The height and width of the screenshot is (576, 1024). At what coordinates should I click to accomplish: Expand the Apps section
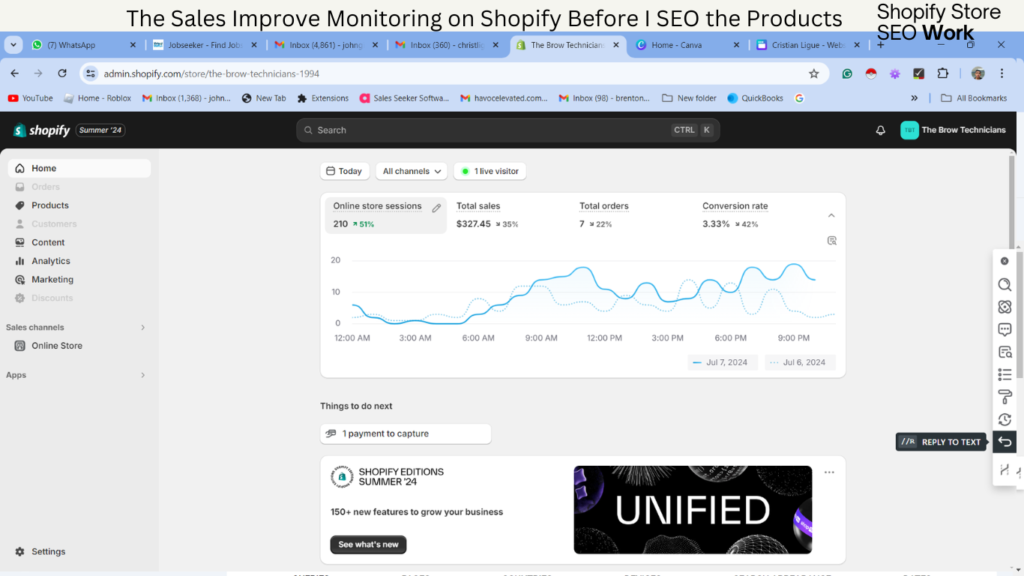[x=142, y=375]
